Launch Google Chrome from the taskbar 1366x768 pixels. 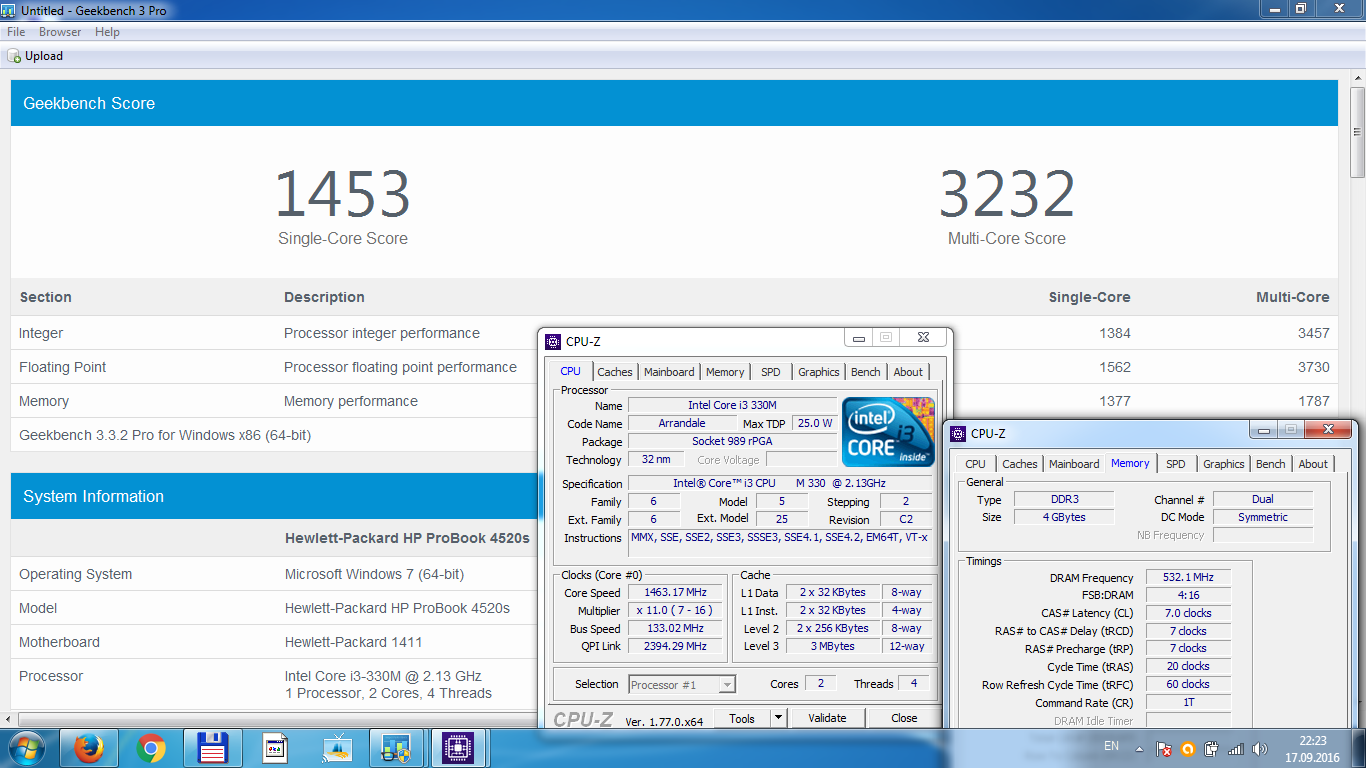151,748
